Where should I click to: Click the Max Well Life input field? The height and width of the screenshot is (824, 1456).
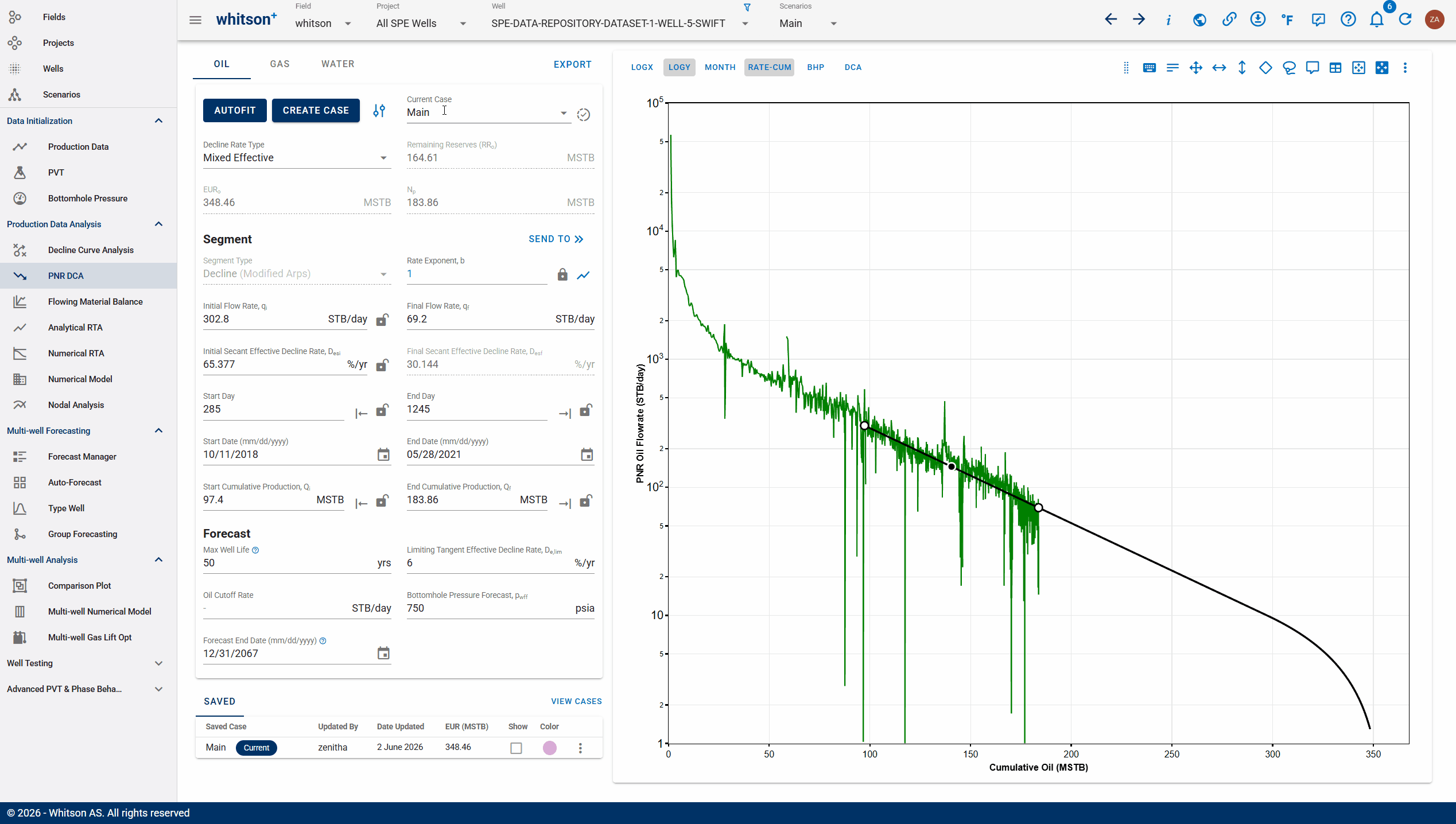click(287, 563)
